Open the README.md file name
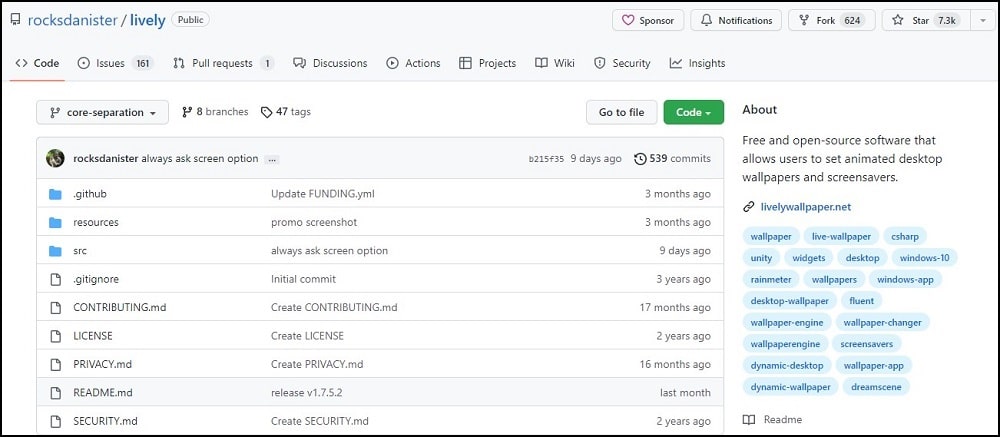1000x437 pixels. coord(103,393)
